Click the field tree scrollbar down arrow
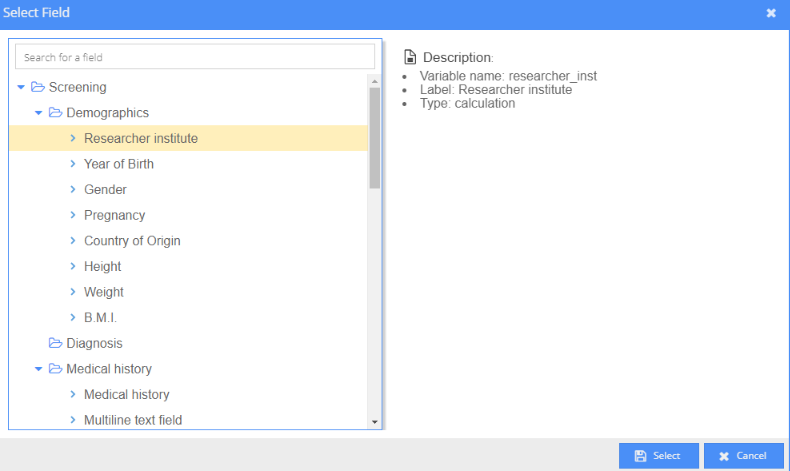 (374, 422)
